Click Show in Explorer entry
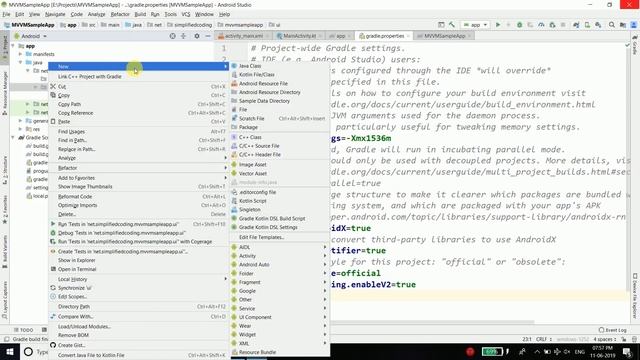Image resolution: width=640 pixels, height=360 pixels. pos(138,260)
